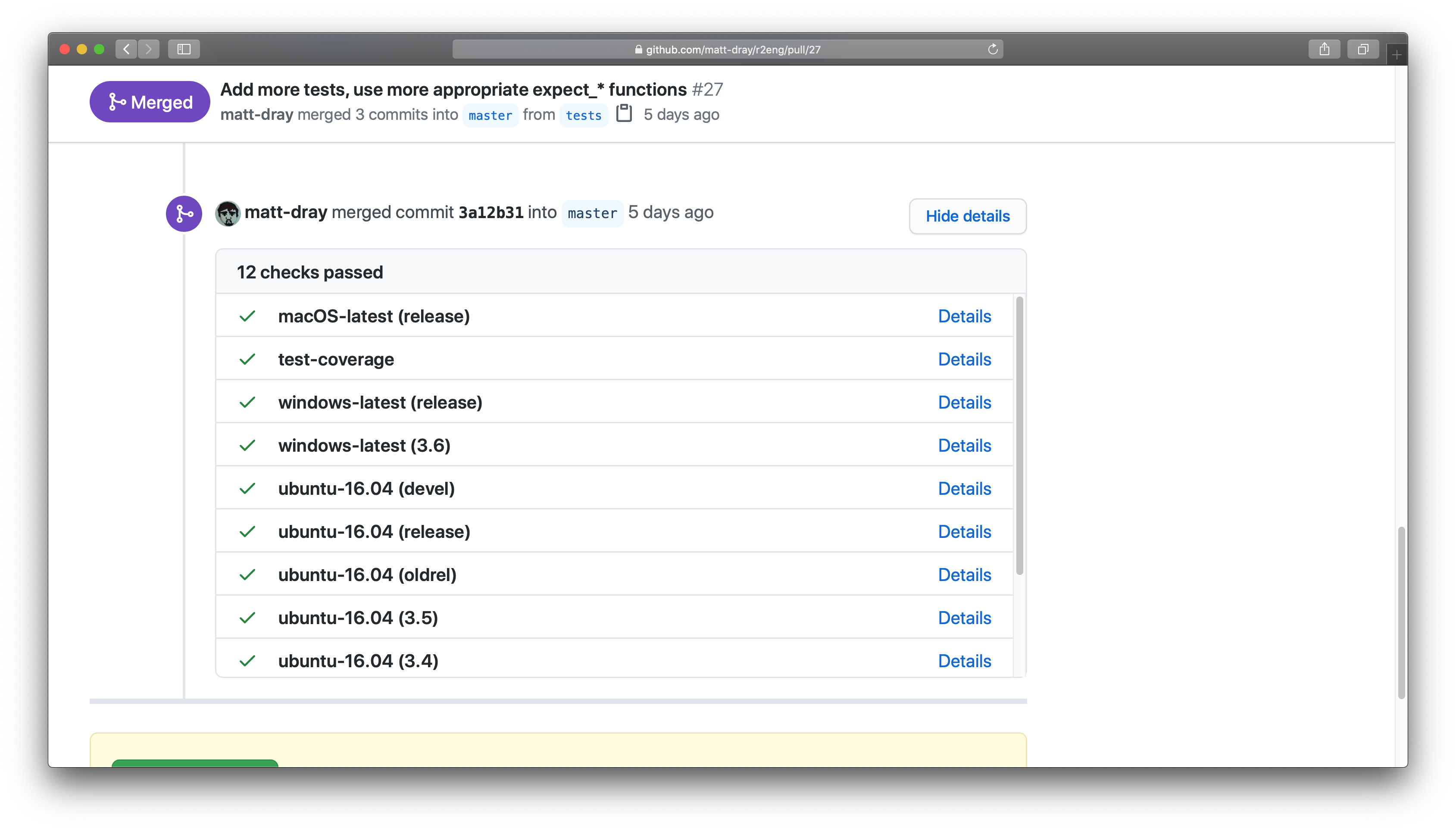Click the tab overview icon in Safari

pos(1363,49)
